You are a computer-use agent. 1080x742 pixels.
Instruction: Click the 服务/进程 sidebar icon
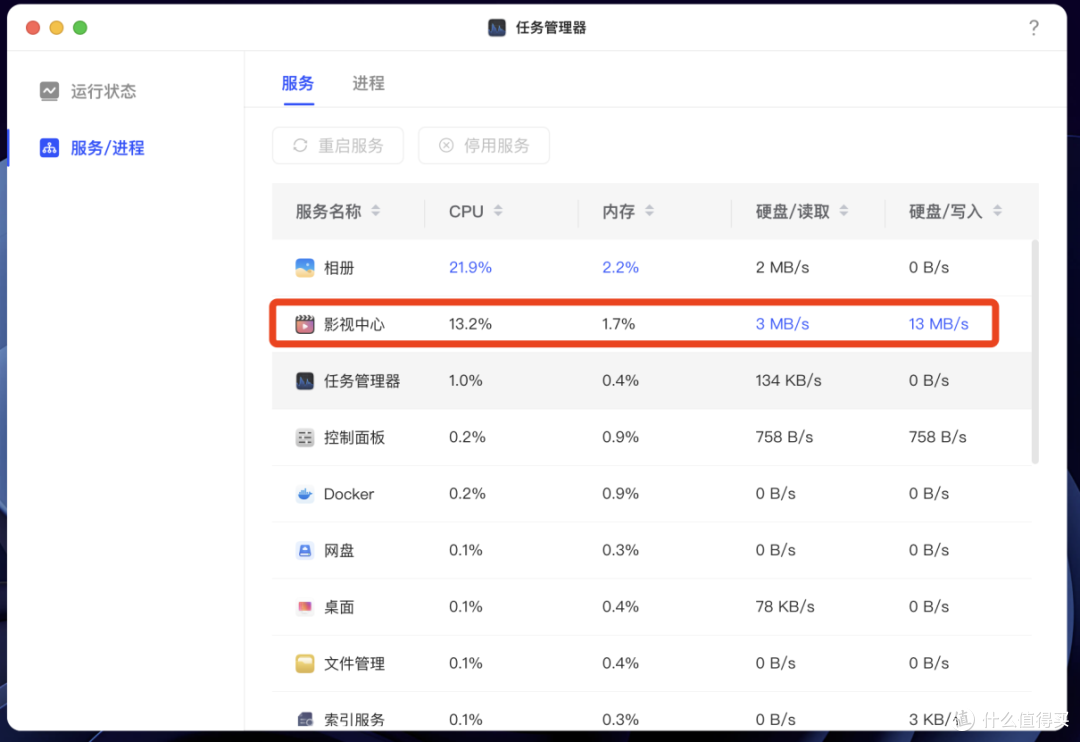pyautogui.click(x=49, y=147)
